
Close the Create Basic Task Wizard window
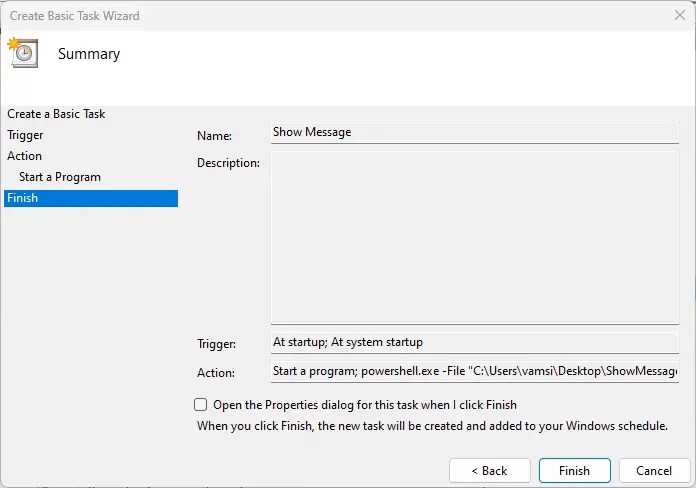pyautogui.click(x=679, y=15)
